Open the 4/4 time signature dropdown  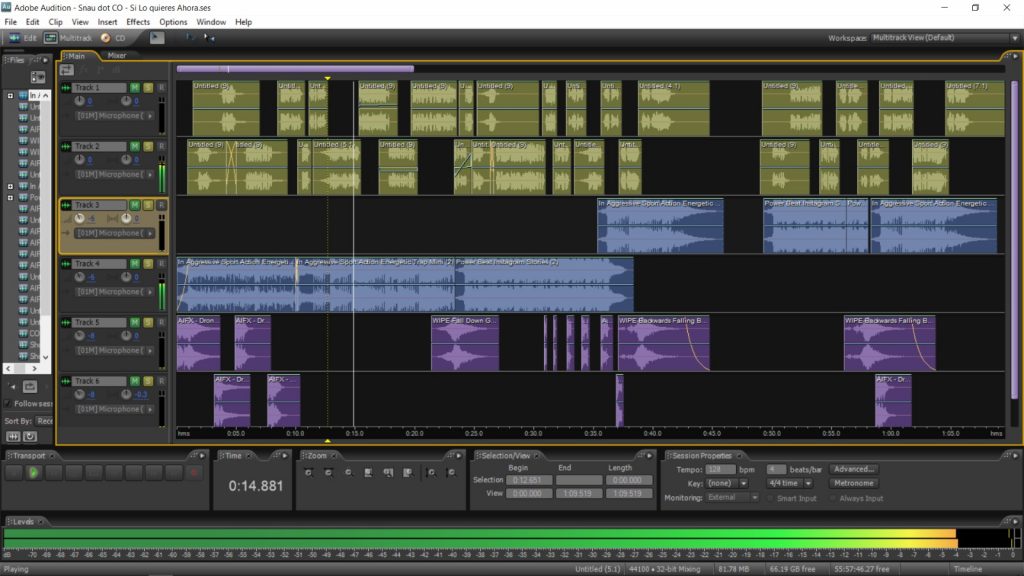coord(788,483)
